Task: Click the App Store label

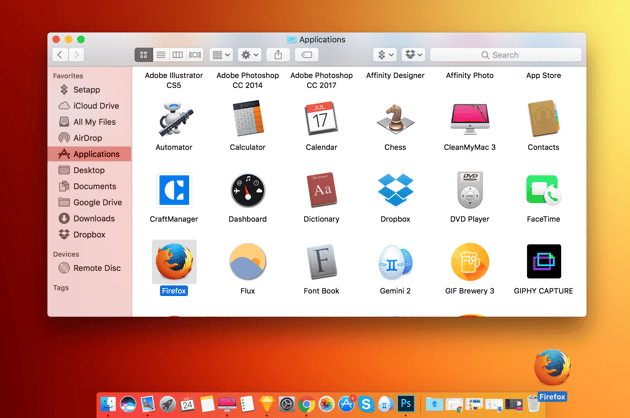Action: pyautogui.click(x=544, y=75)
